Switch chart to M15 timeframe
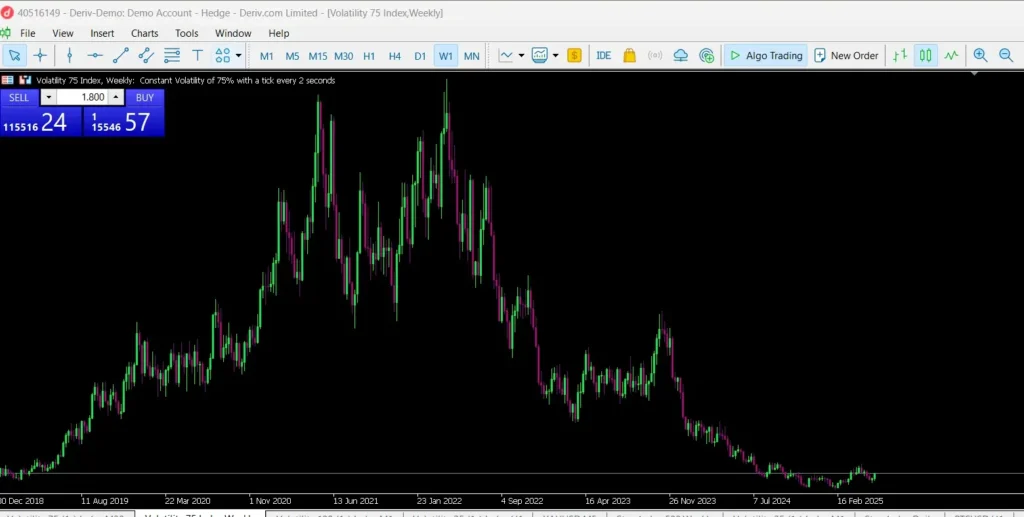Viewport: 1024px width, 517px height. pyautogui.click(x=317, y=56)
